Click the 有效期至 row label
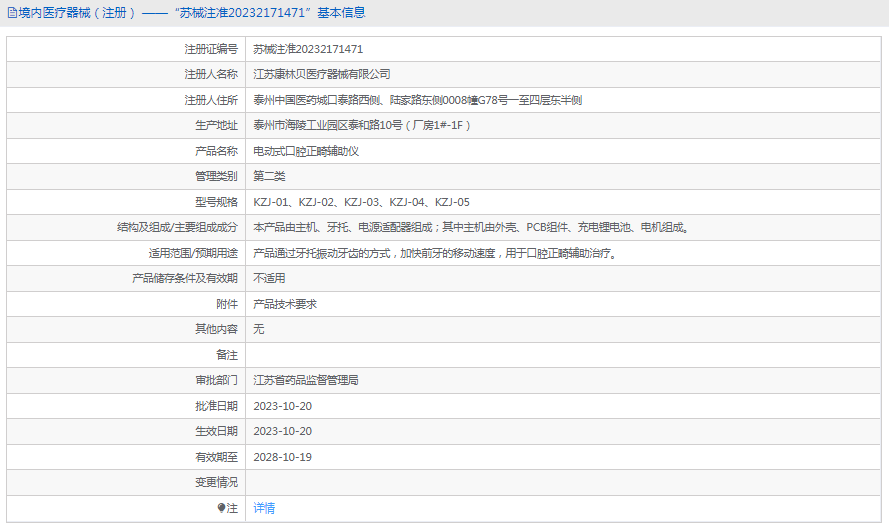The image size is (889, 529). pyautogui.click(x=217, y=458)
